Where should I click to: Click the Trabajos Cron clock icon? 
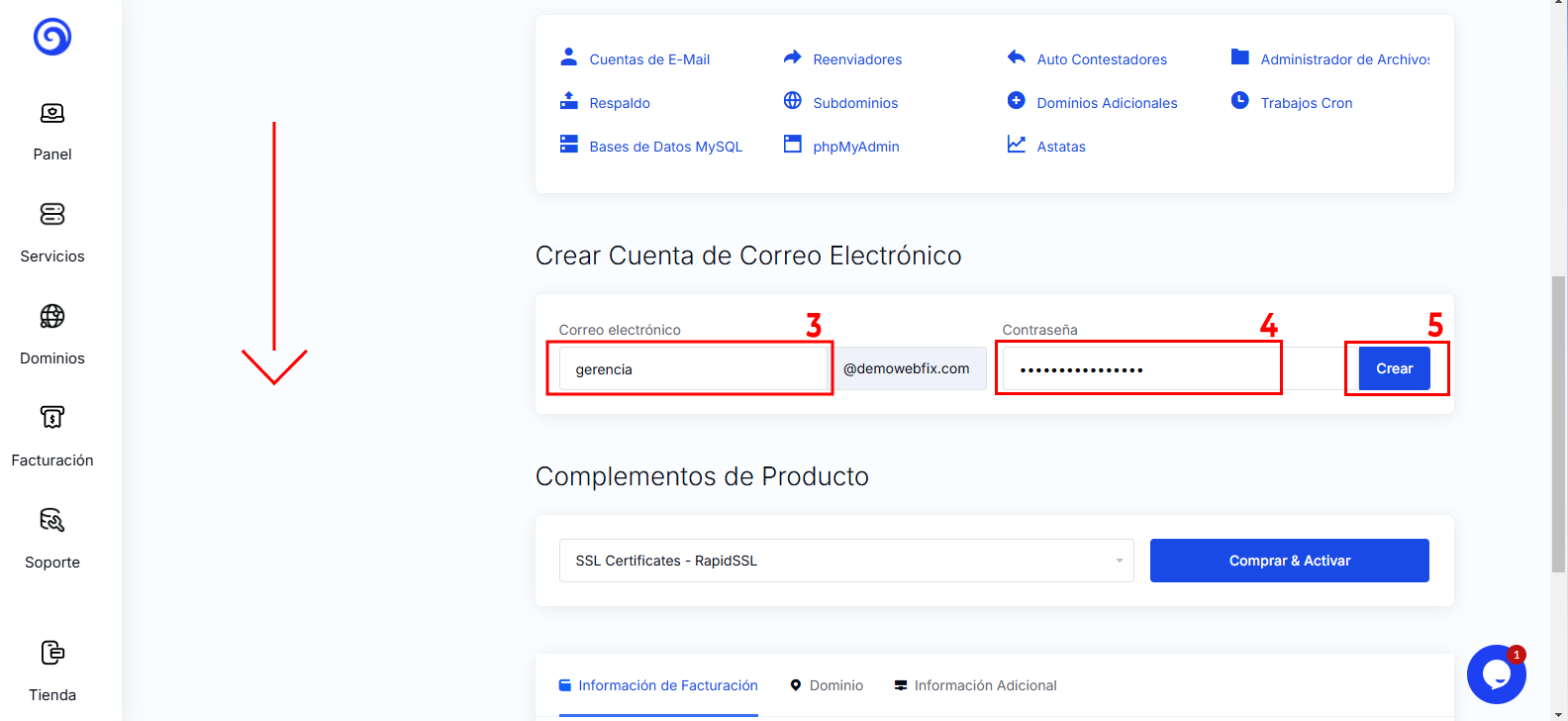point(1239,100)
